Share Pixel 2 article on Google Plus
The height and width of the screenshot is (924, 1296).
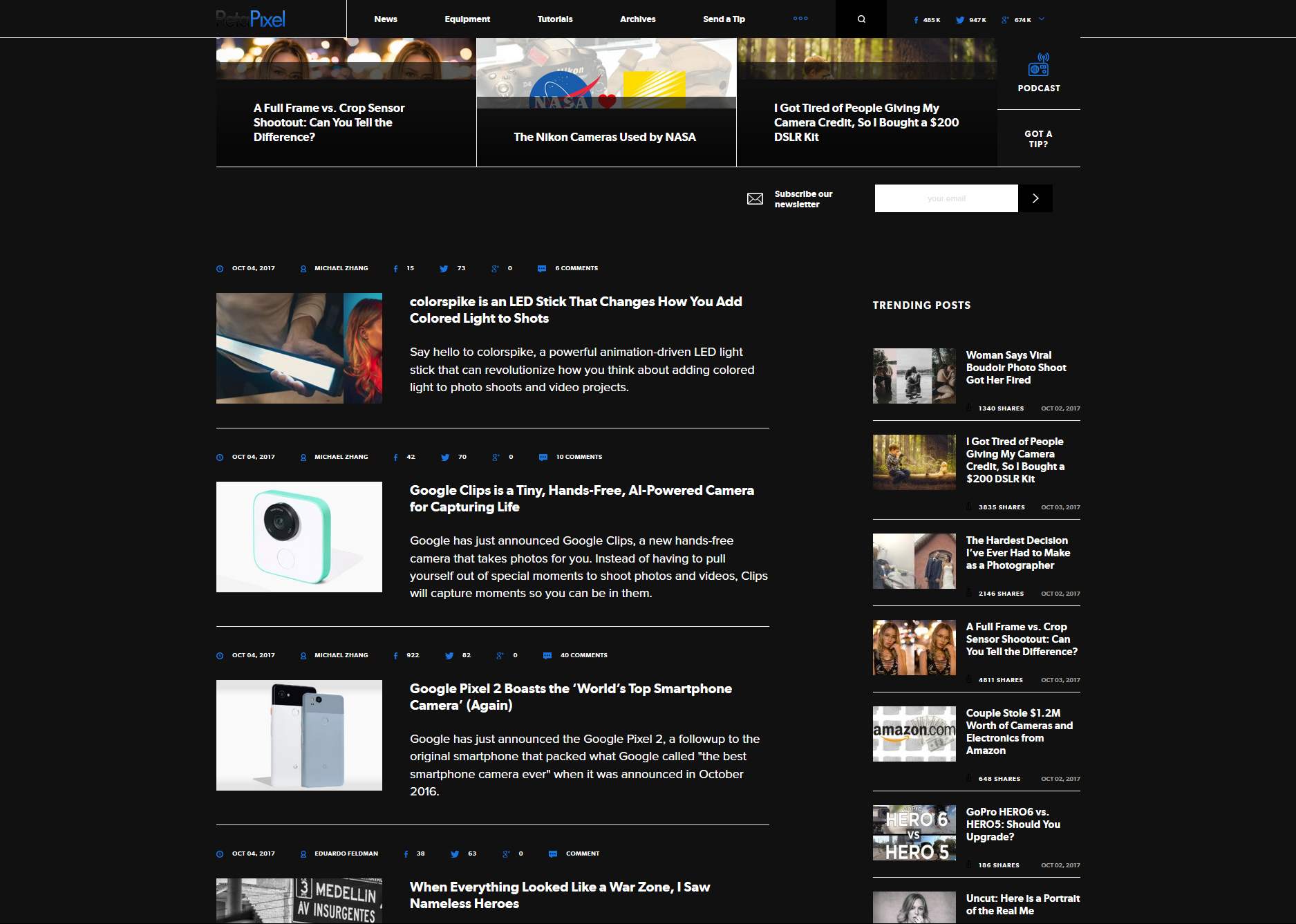500,655
